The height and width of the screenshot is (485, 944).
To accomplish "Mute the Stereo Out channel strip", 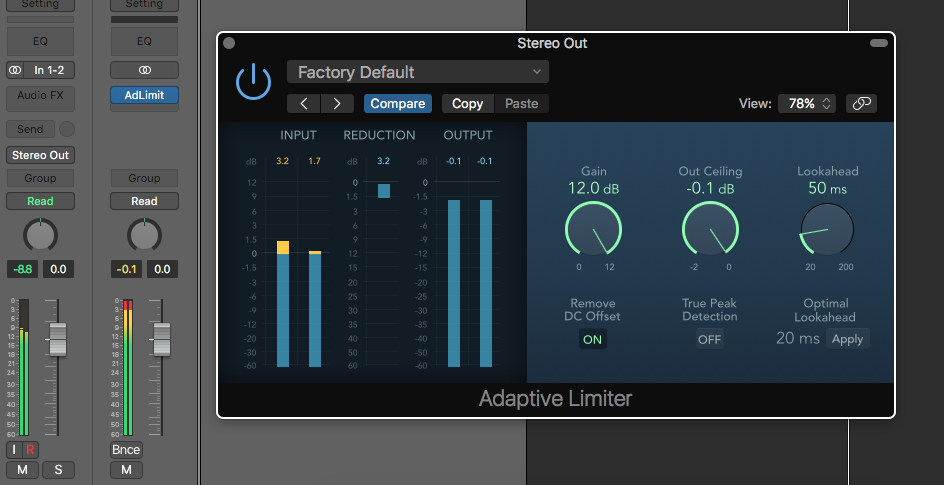I will [x=126, y=470].
